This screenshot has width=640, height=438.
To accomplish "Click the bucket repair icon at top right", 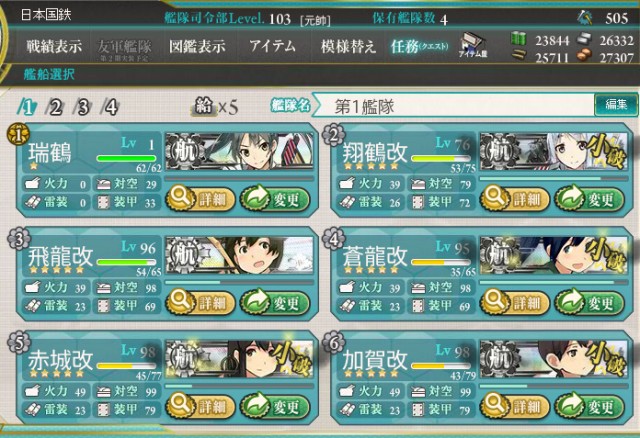I will tap(586, 17).
